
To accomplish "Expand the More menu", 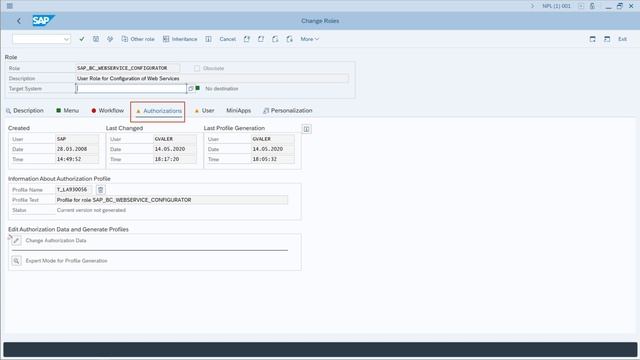I will tap(310, 39).
